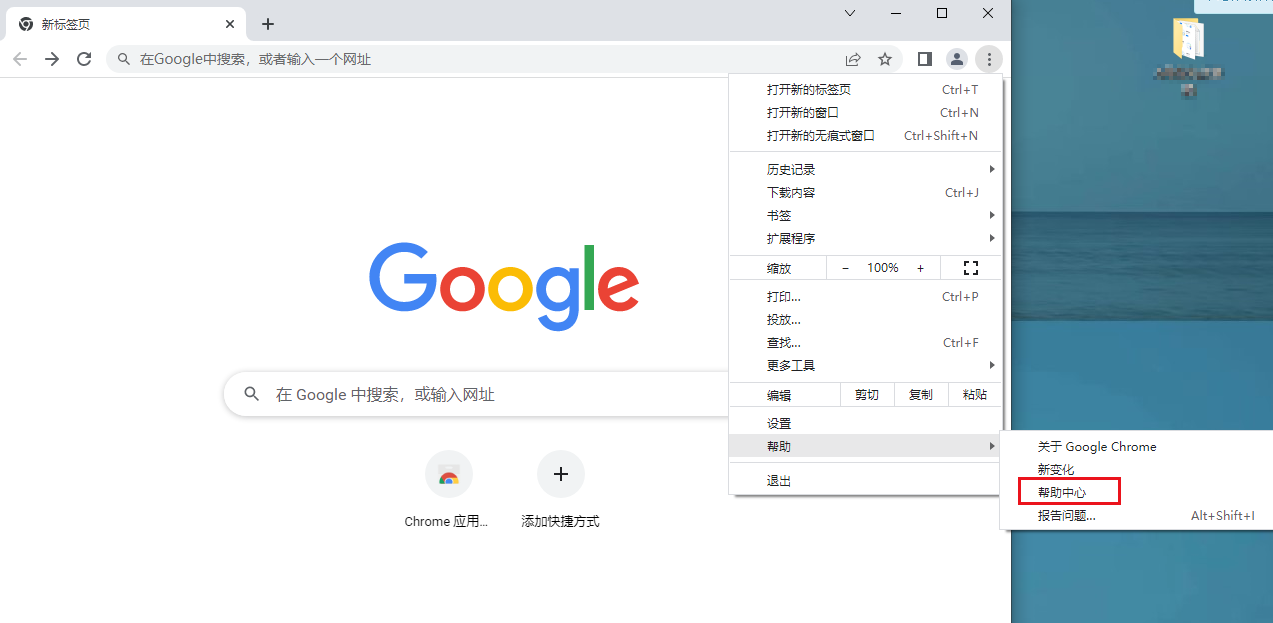Open 帮助中心 in help submenu

click(1136, 492)
